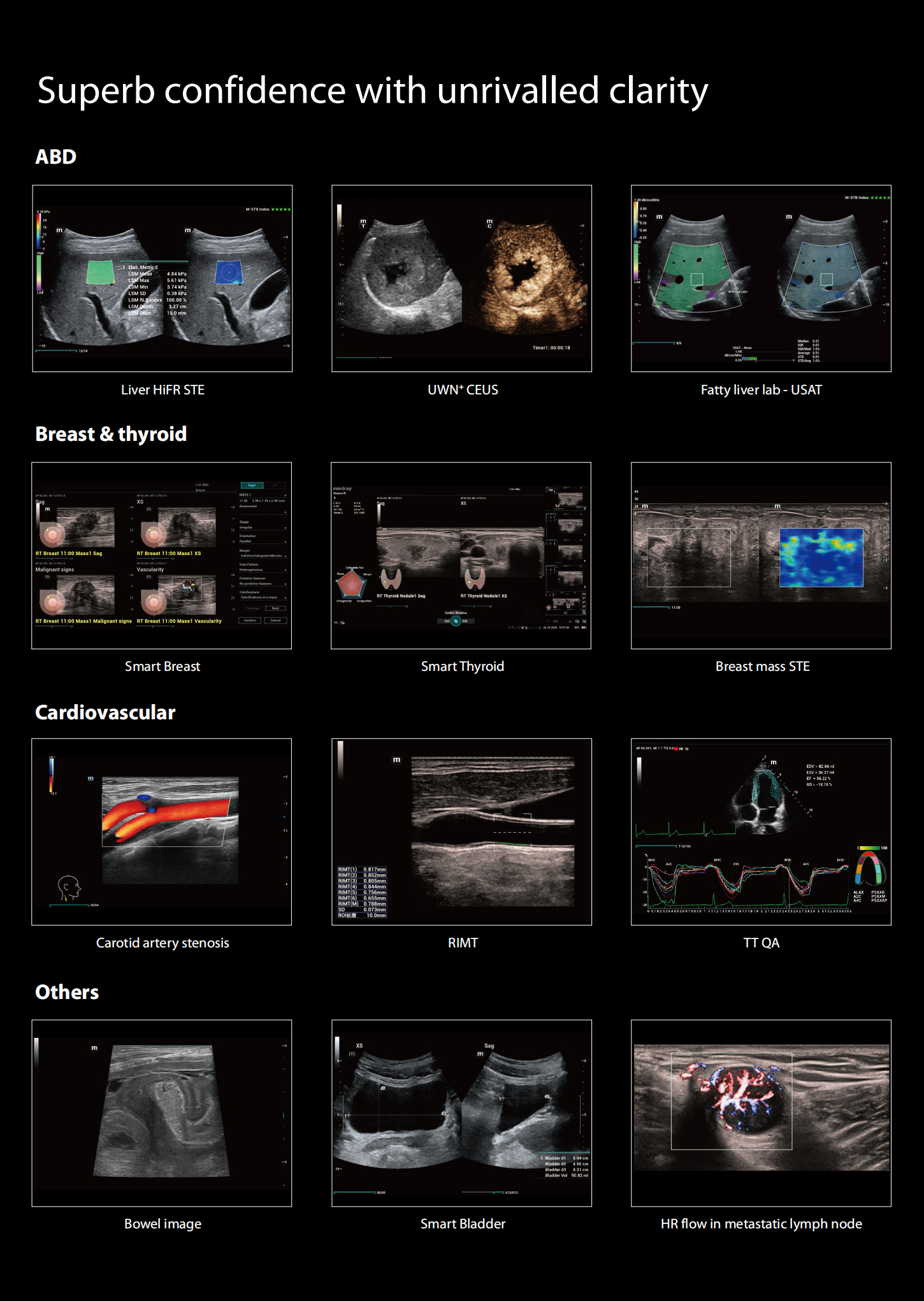The image size is (924, 1301).
Task: Click the breast position marker in Mass1 Sag pane
Action: (x=52, y=535)
